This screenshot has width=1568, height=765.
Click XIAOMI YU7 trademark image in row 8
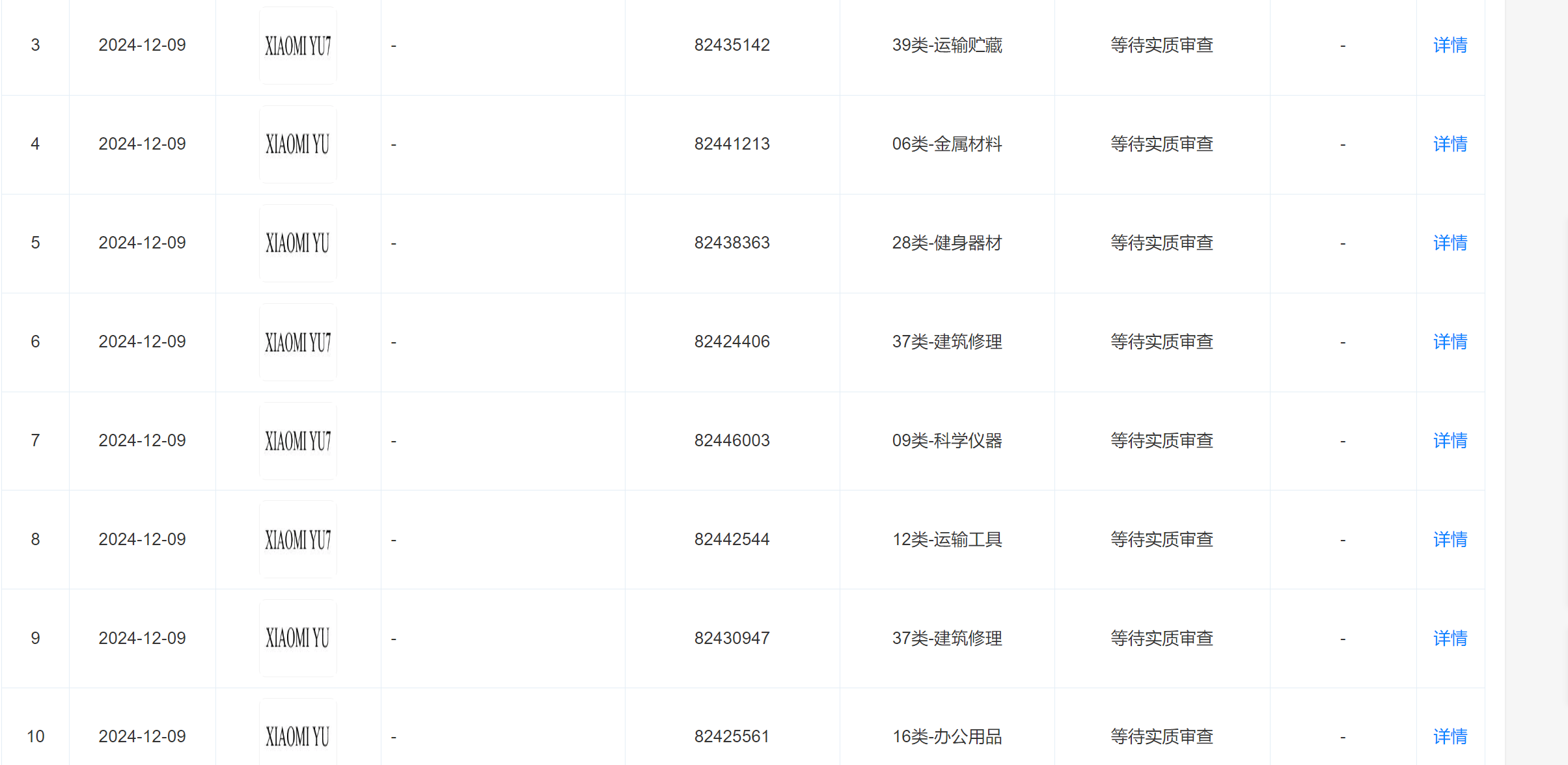[298, 540]
